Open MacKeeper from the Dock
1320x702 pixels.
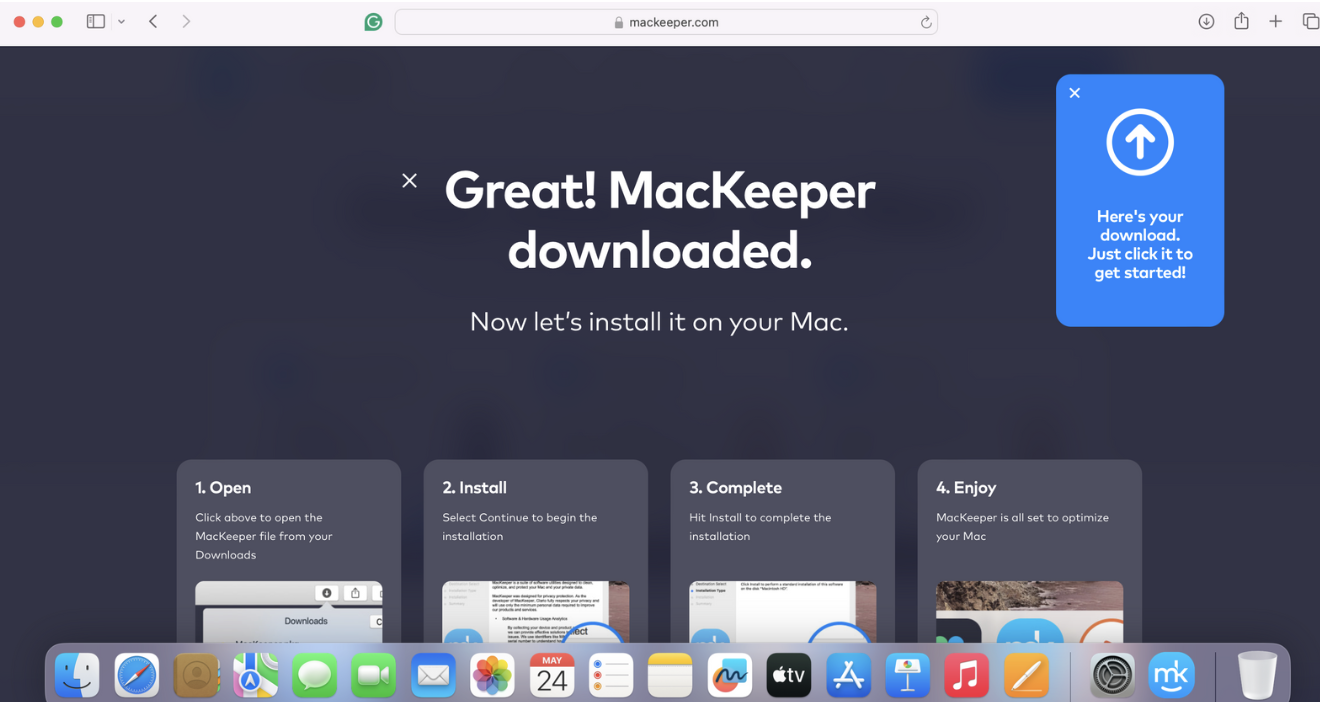(1171, 675)
